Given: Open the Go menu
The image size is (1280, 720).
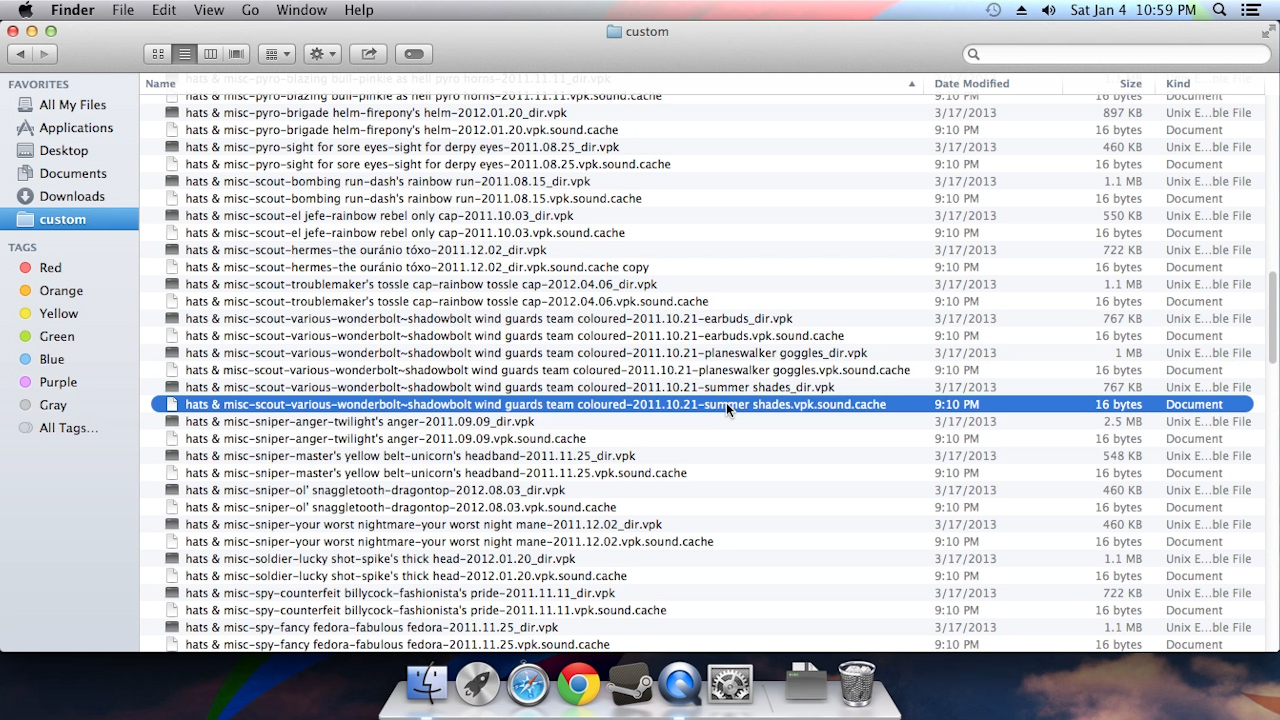Looking at the screenshot, I should (250, 10).
